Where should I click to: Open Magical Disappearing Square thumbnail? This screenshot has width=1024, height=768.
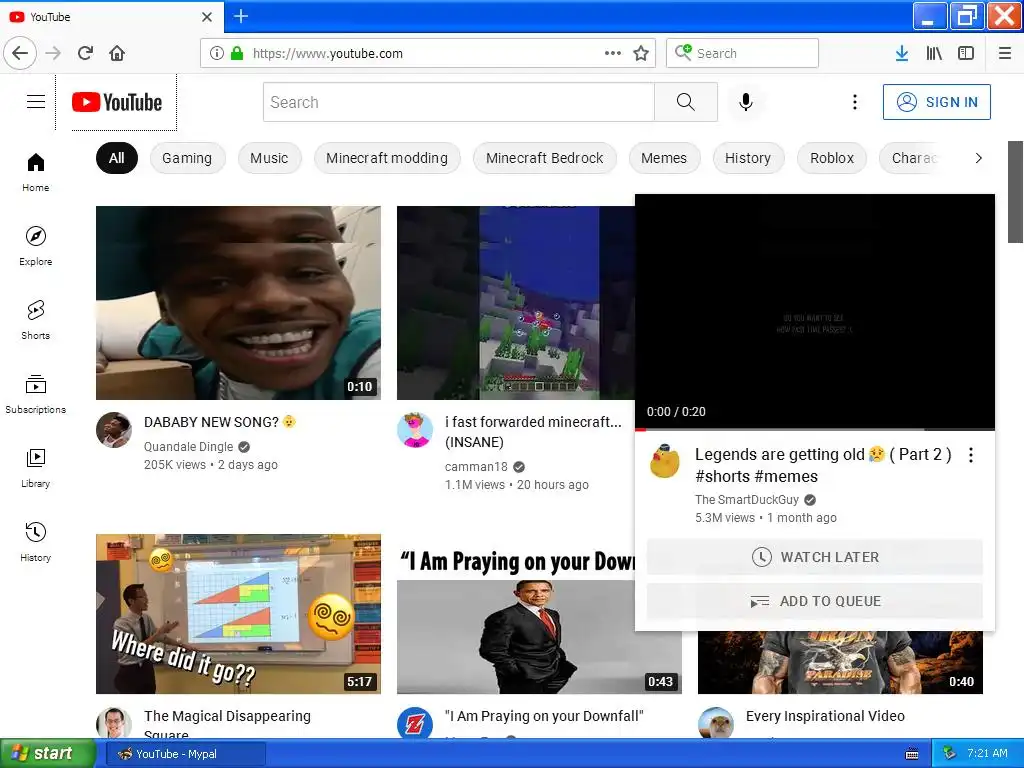tap(238, 614)
